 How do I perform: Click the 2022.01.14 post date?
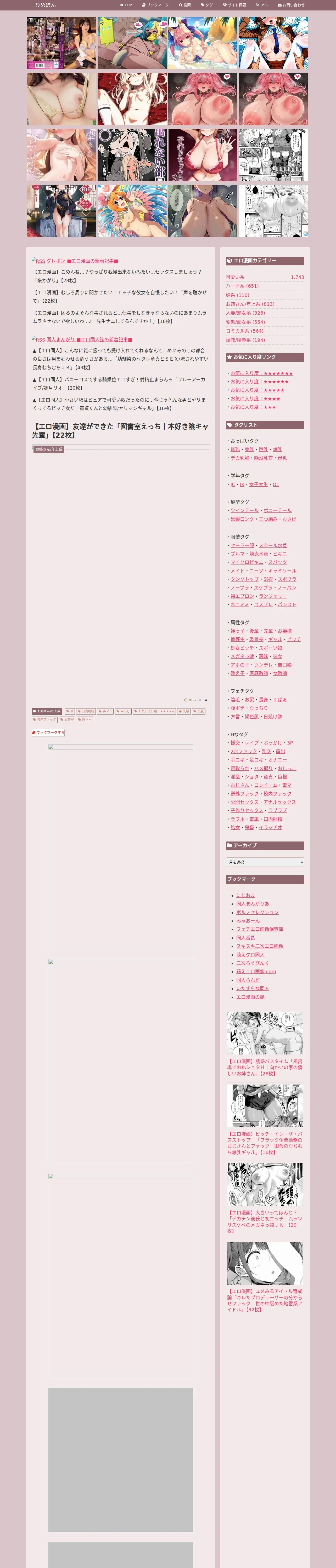(196, 700)
